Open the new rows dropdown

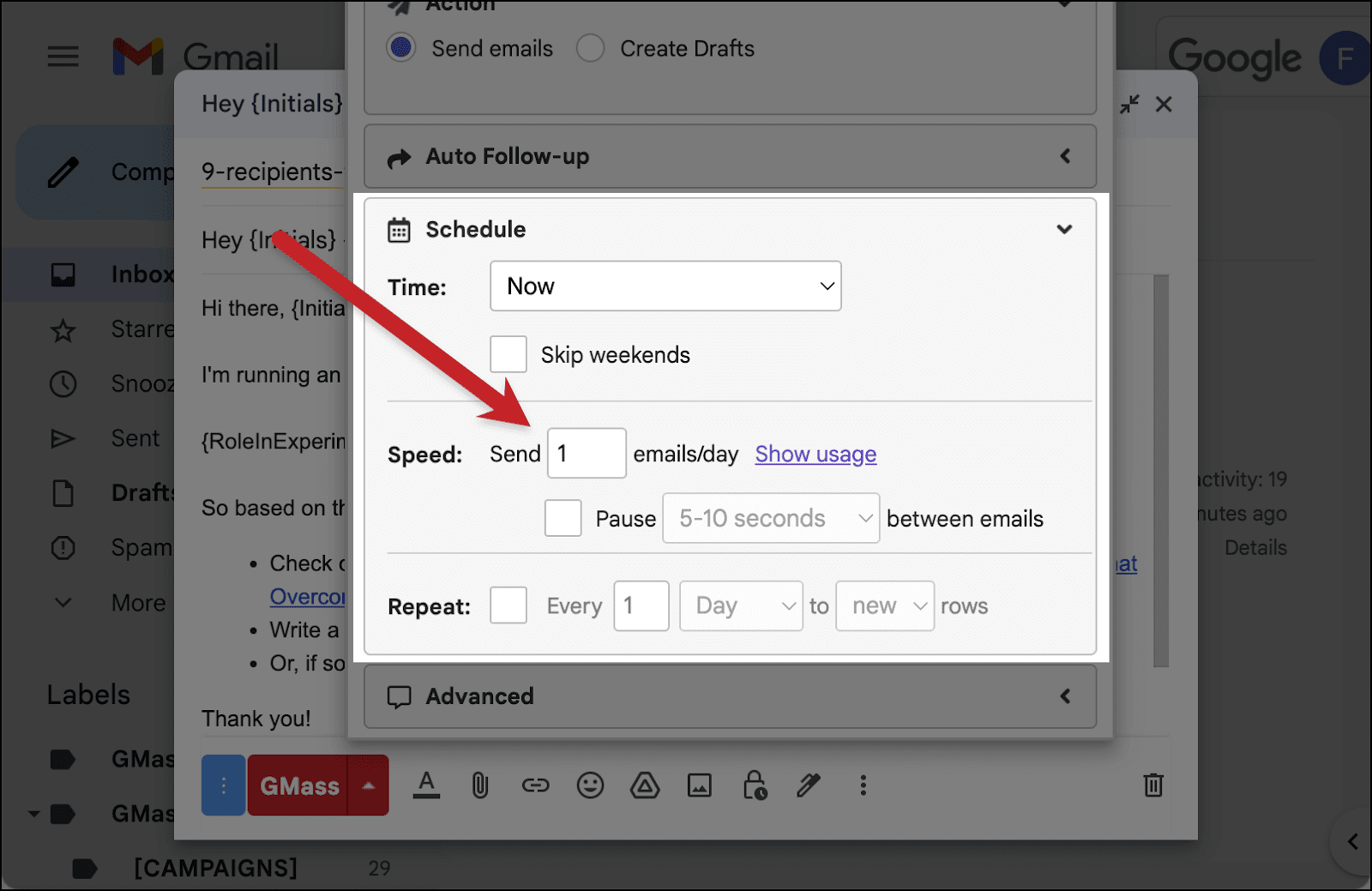click(x=885, y=605)
